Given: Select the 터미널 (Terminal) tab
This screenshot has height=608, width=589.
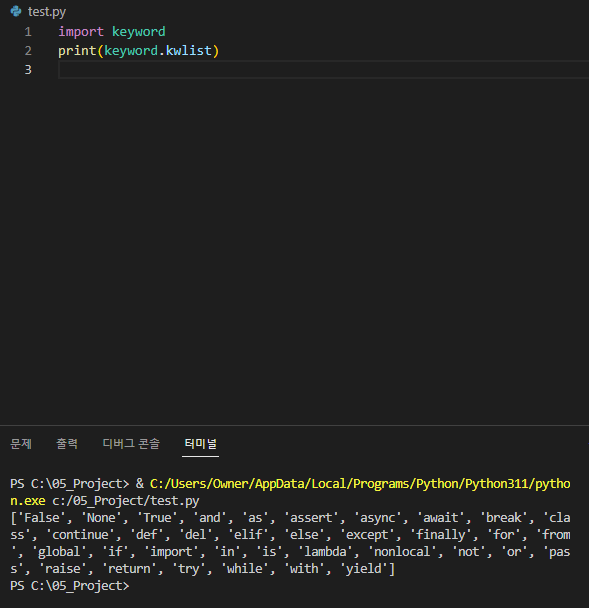Looking at the screenshot, I should [x=200, y=444].
